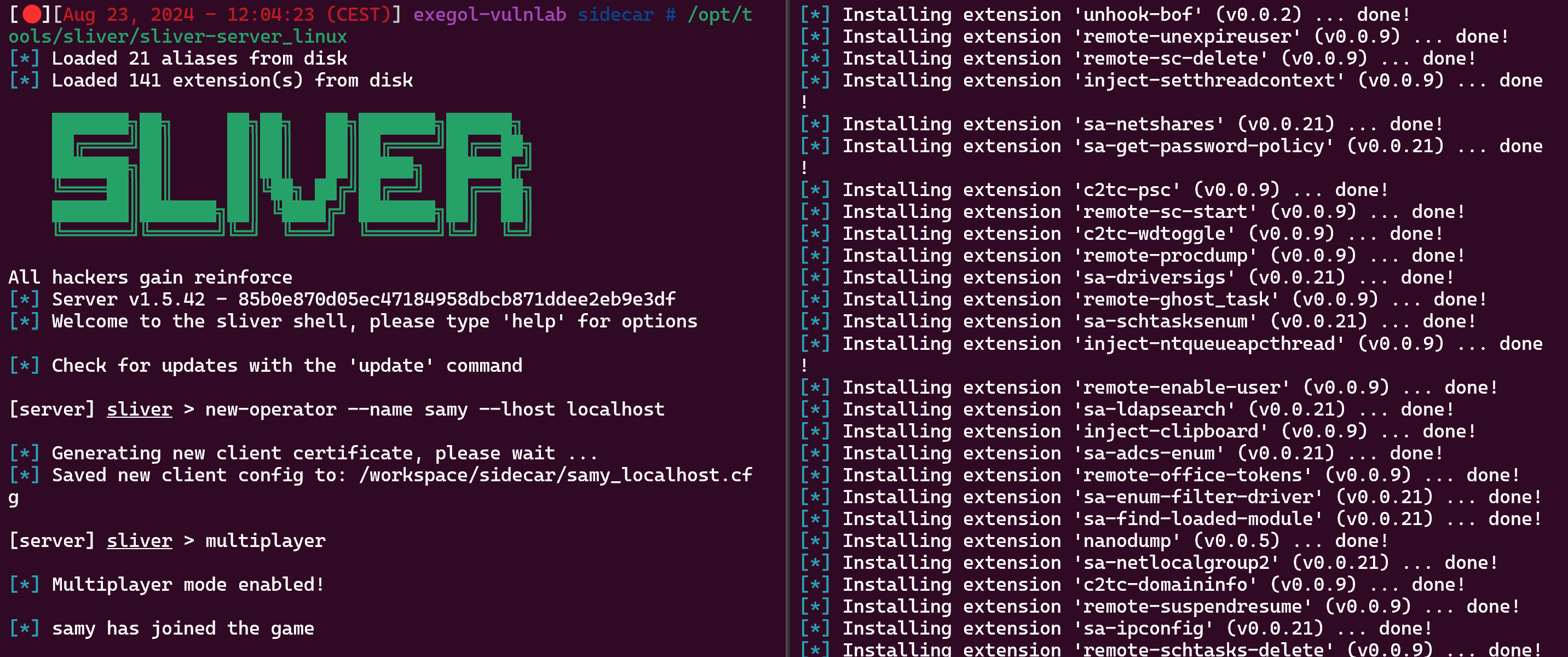1568x657 pixels.
Task: Click underlined 'sliver' prompt before multiplayer
Action: click(140, 541)
